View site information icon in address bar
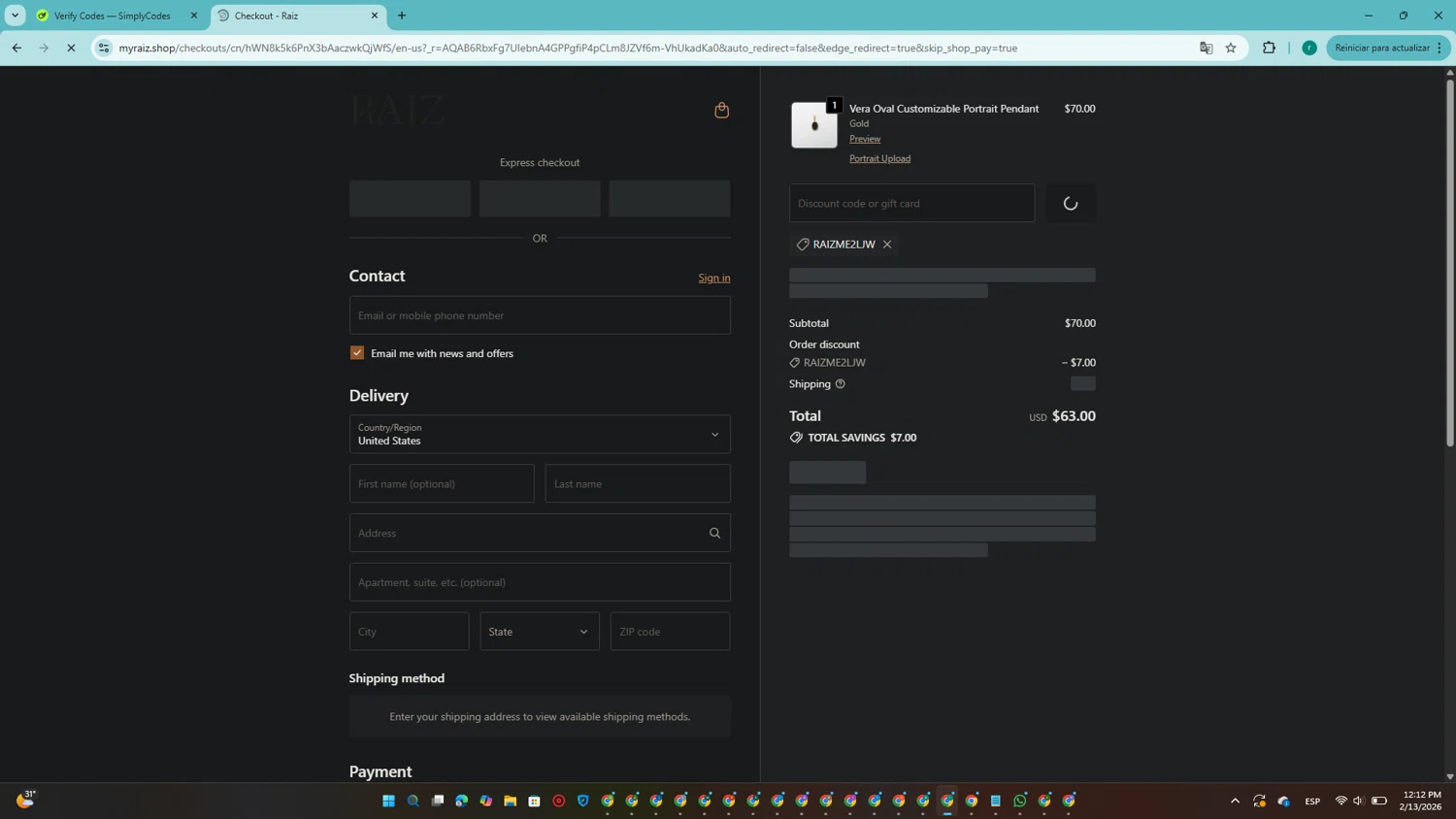Image resolution: width=1456 pixels, height=819 pixels. coord(104,48)
